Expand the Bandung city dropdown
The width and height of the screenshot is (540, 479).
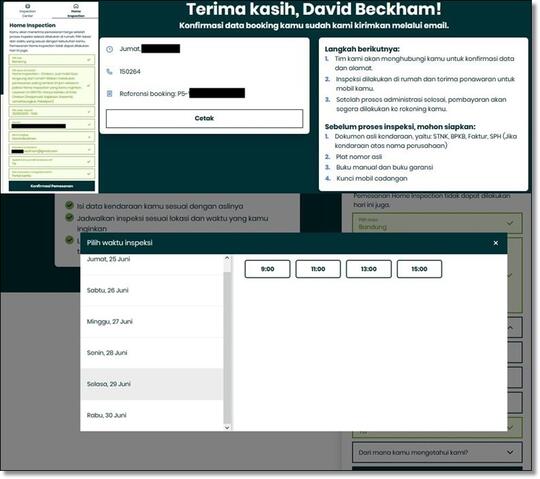pos(510,223)
